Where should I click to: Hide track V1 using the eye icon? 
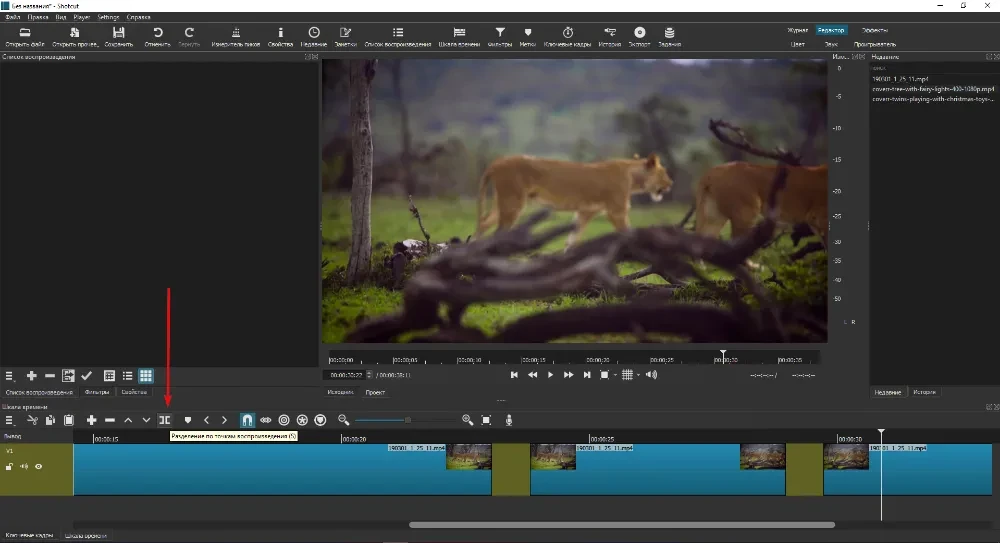[39, 466]
